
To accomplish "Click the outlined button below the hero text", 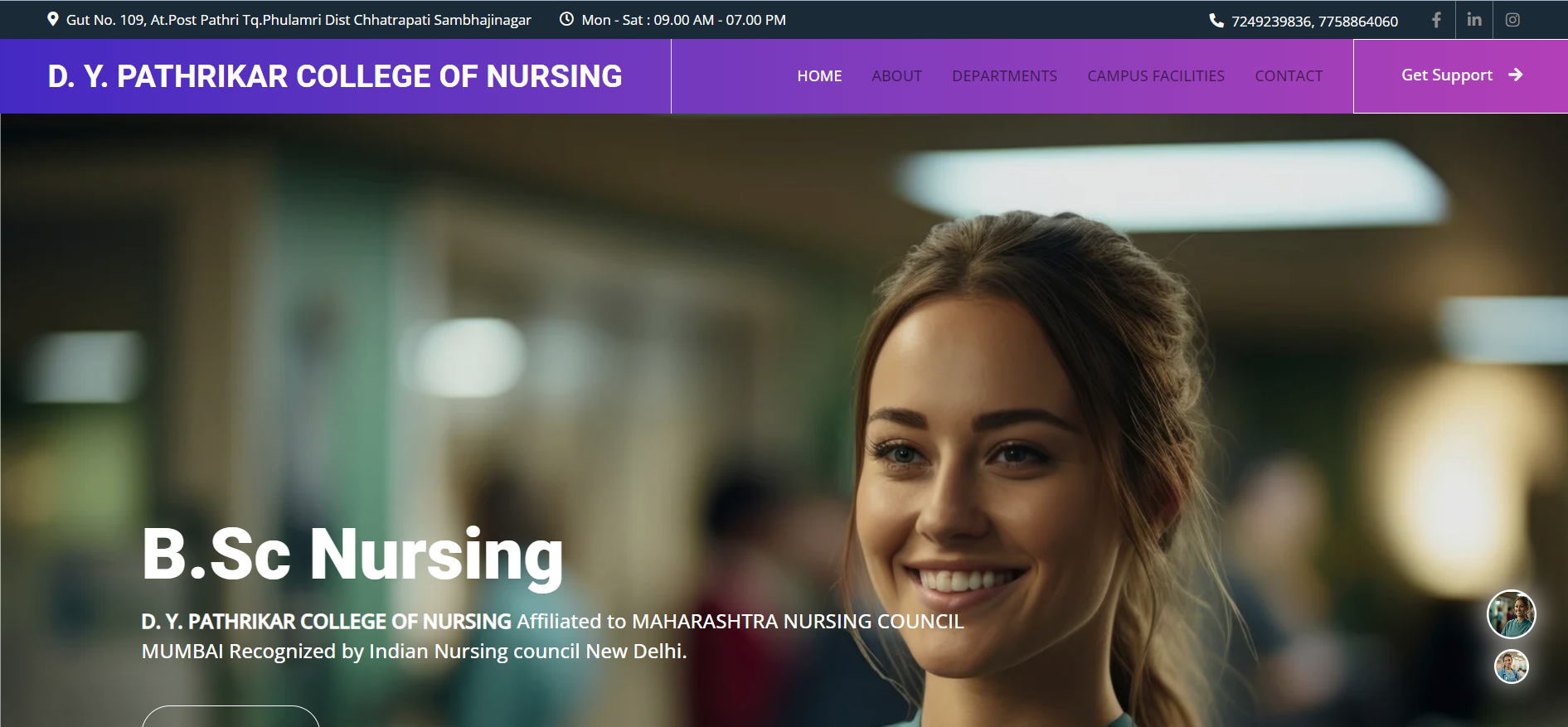I will tap(231, 716).
